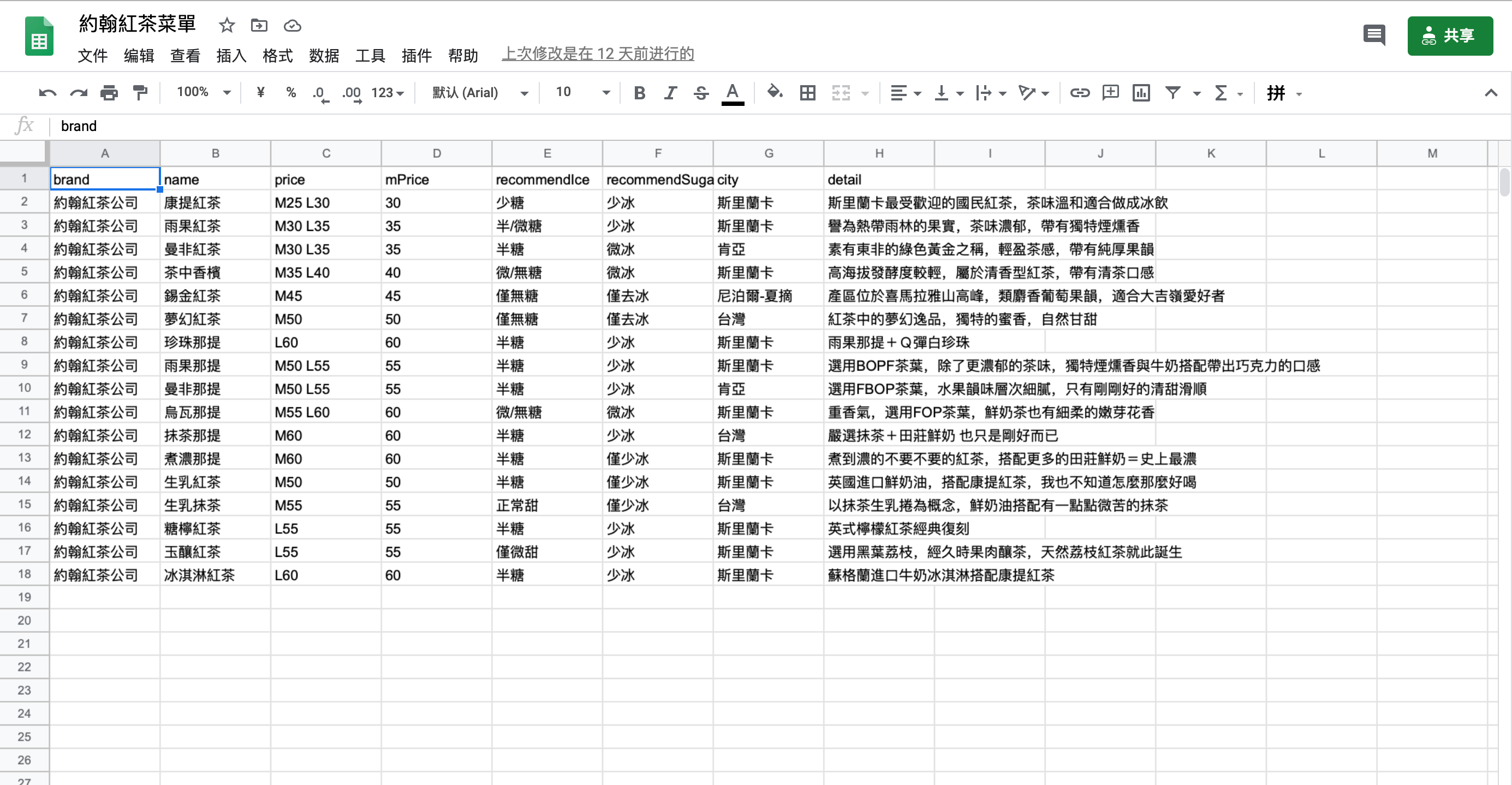Open the 插件 menu

[416, 56]
